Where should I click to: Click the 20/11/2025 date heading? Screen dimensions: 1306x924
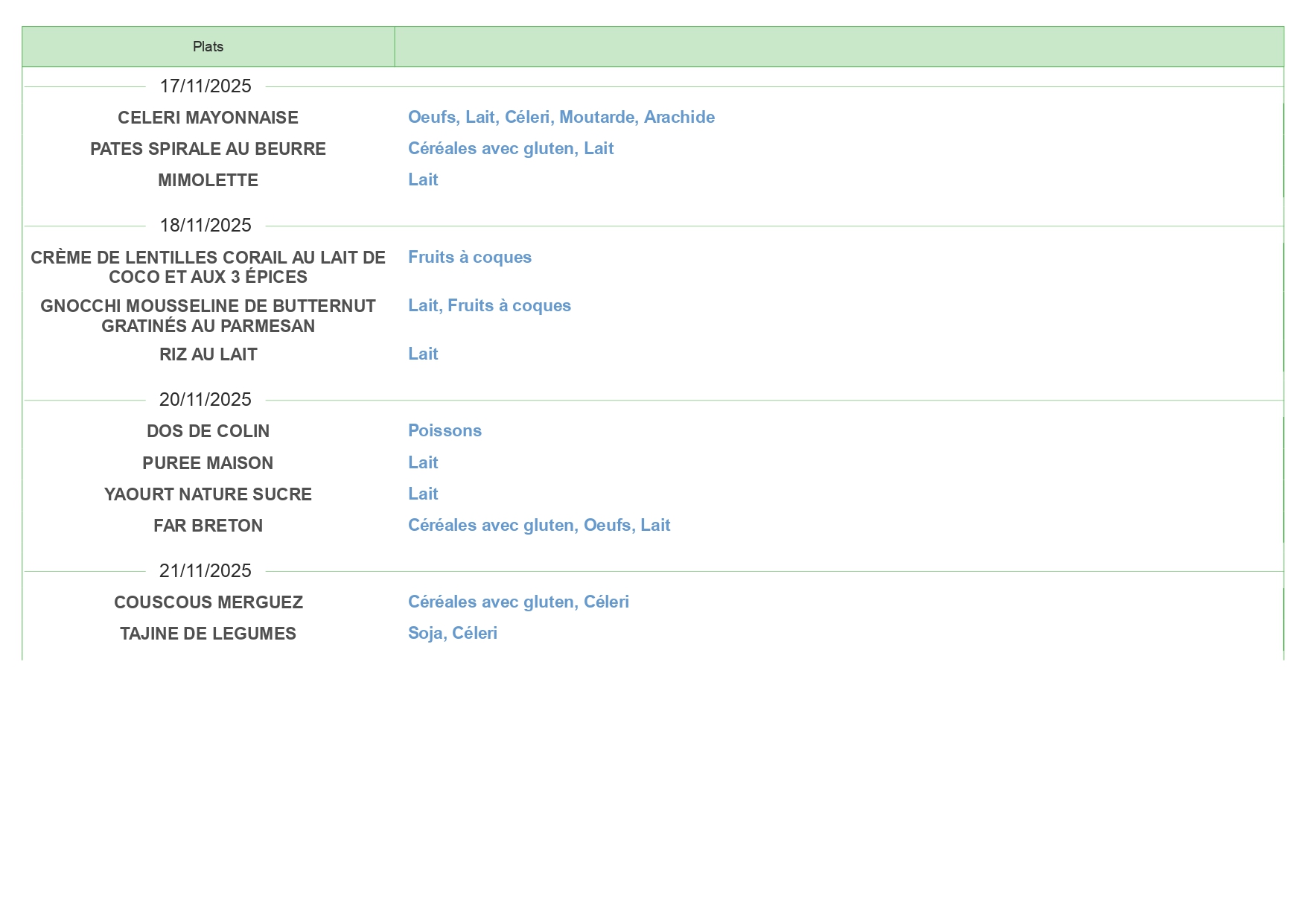coord(206,400)
